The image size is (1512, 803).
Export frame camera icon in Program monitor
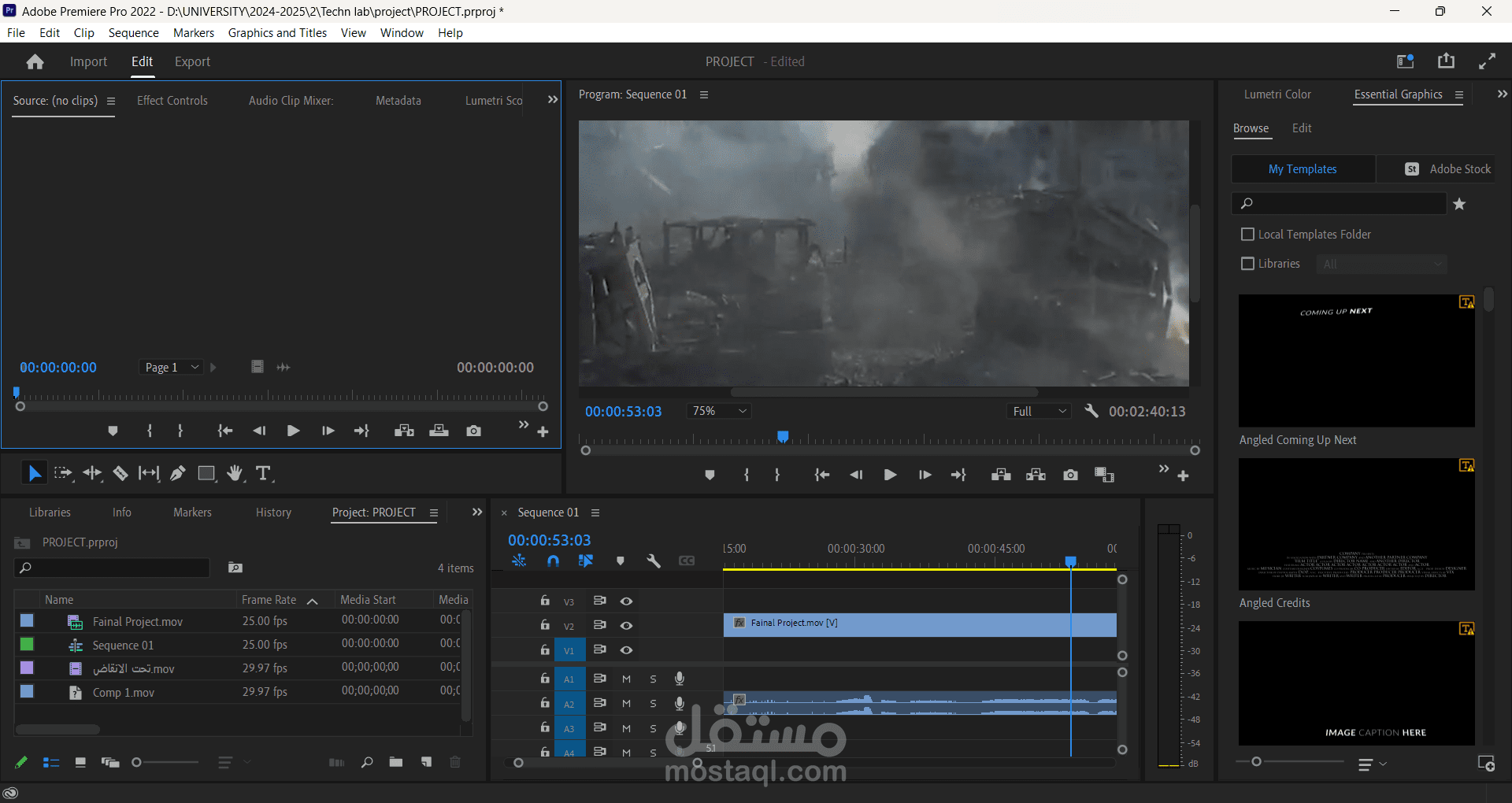point(1070,475)
